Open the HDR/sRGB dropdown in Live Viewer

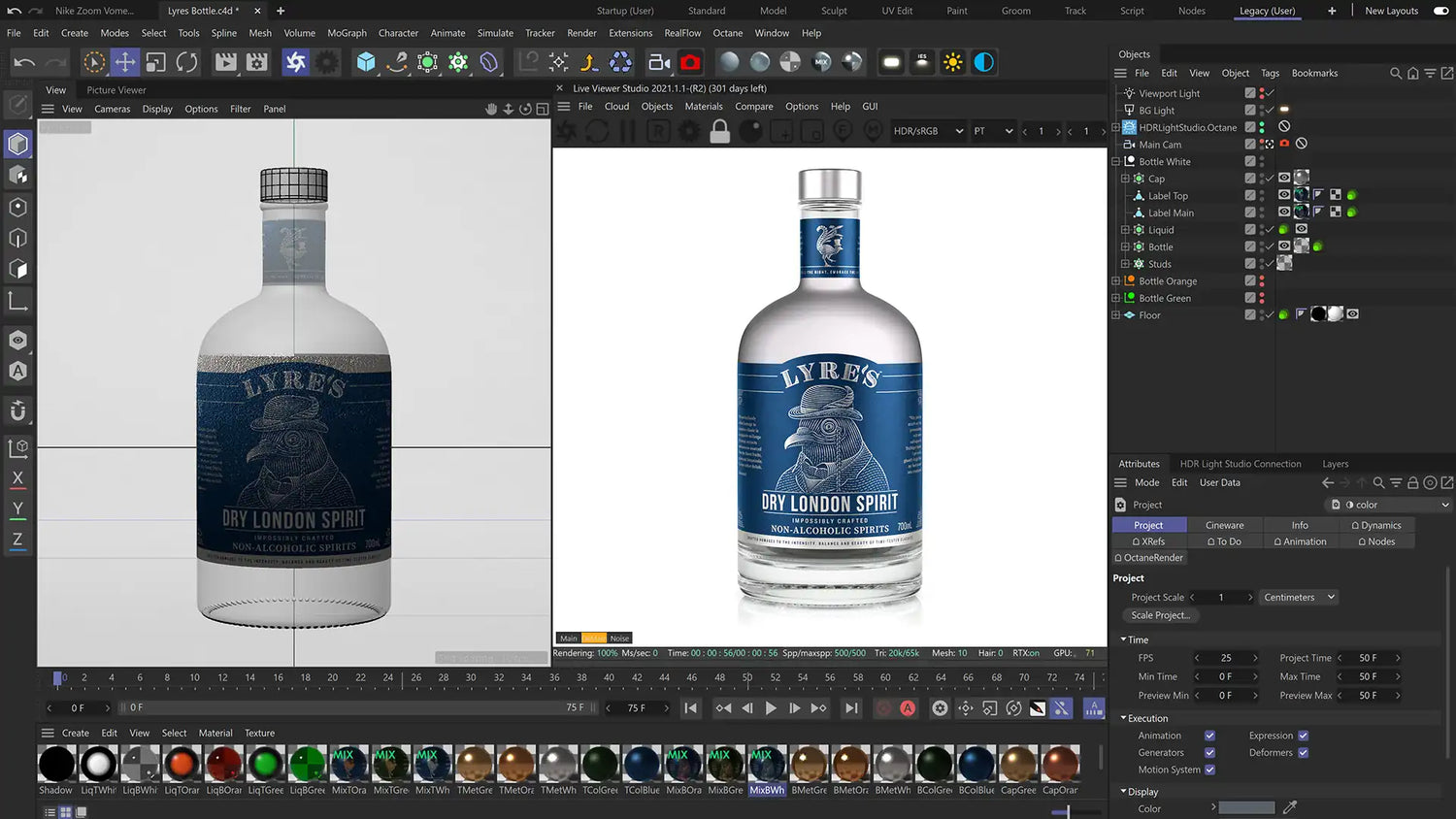point(928,131)
